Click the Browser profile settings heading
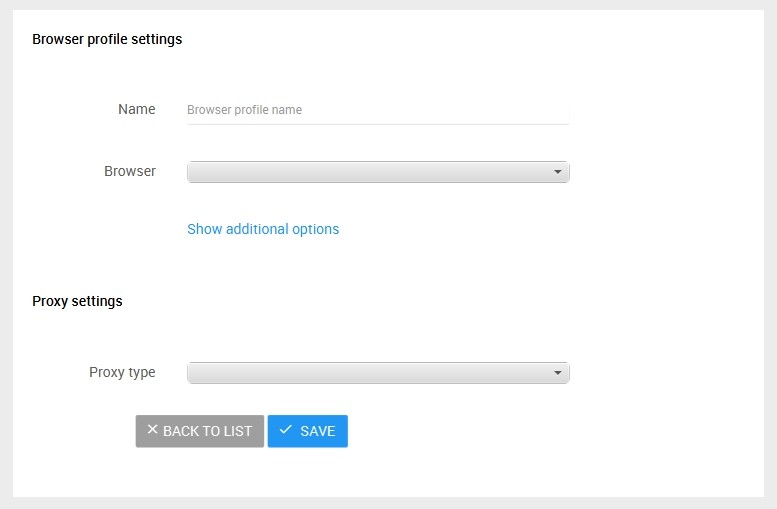Viewport: 777px width, 509px height. point(107,39)
